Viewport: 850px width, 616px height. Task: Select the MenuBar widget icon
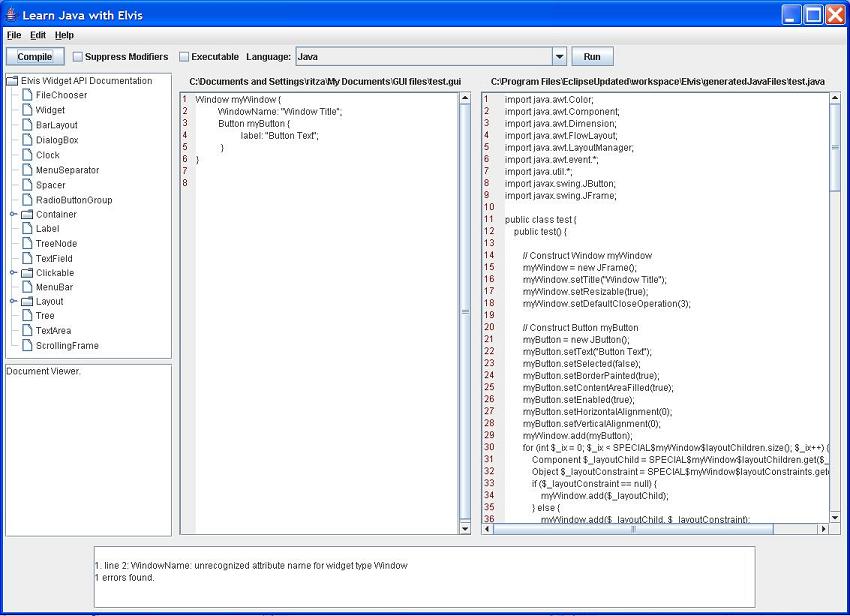click(28, 286)
